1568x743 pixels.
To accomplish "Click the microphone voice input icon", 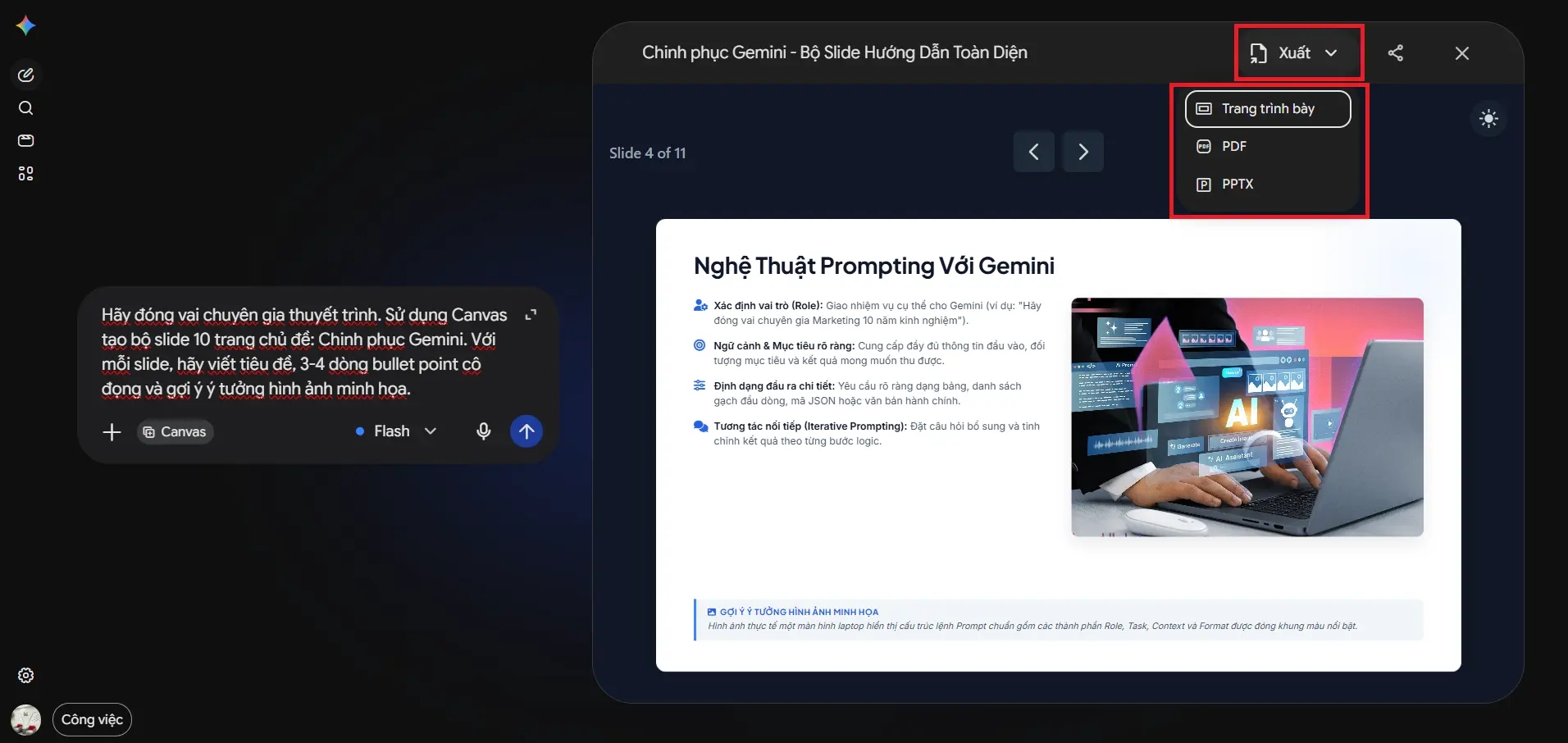I will [x=484, y=431].
